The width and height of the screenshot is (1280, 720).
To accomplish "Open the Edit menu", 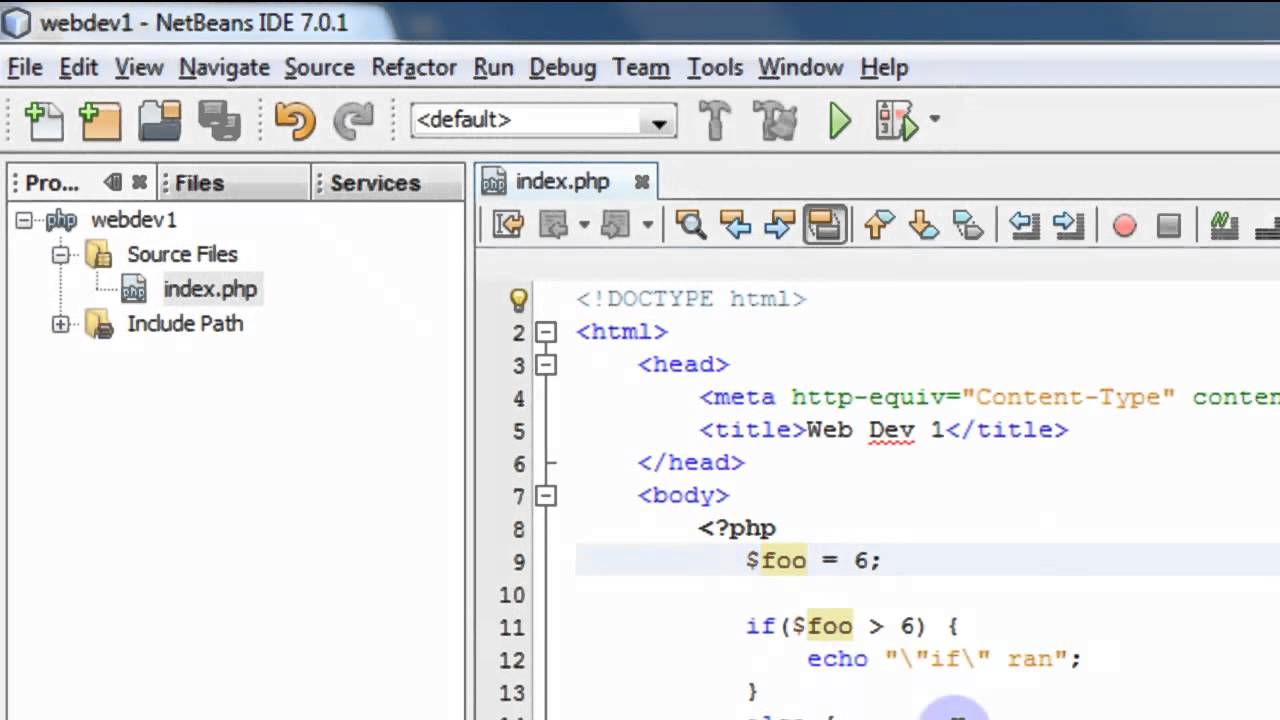I will 78,67.
